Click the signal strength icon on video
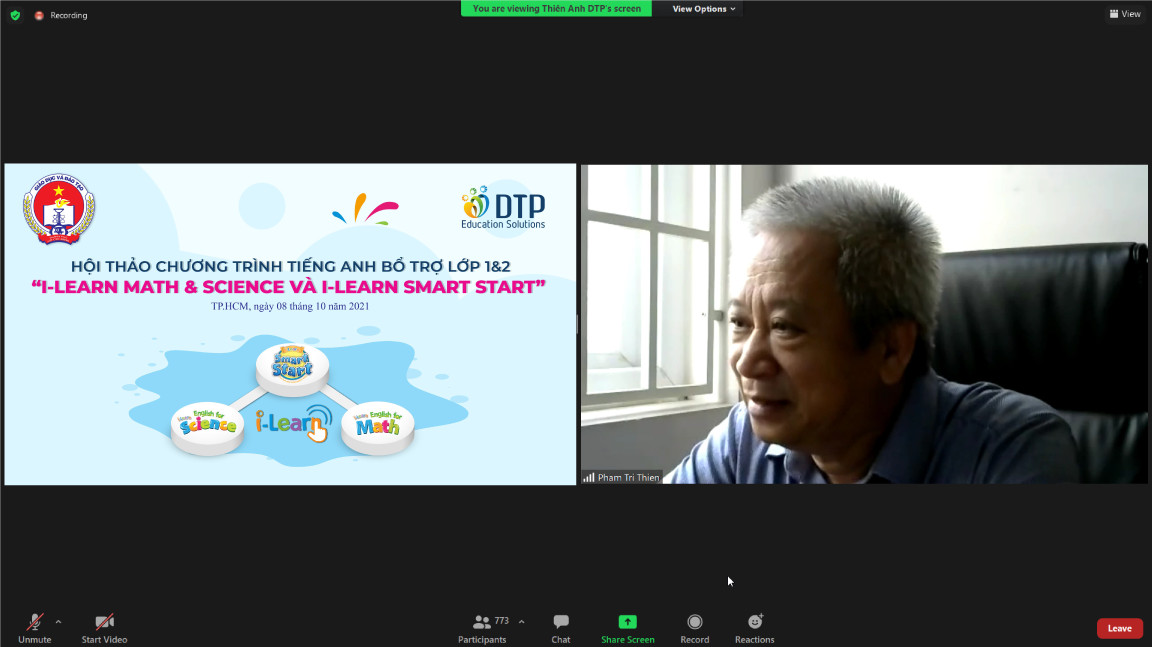 click(588, 477)
